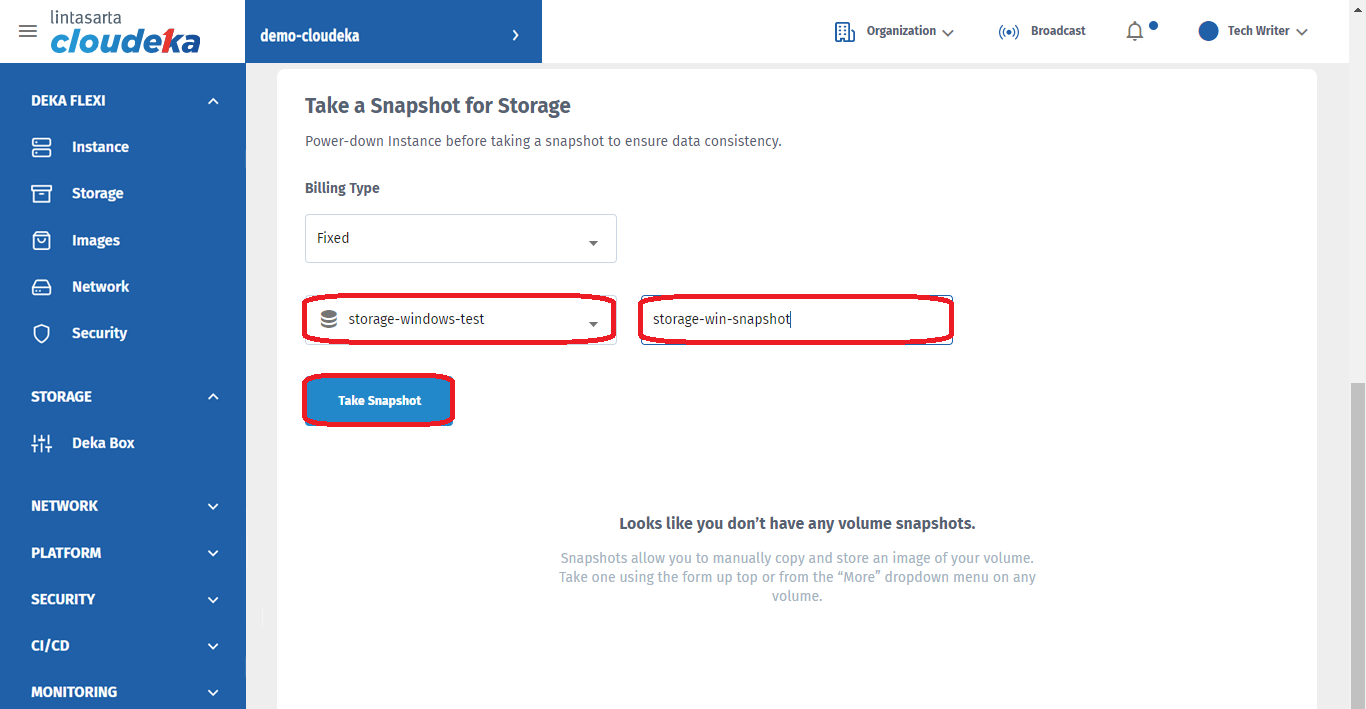Expand the NETWORK sidebar section

(x=213, y=506)
